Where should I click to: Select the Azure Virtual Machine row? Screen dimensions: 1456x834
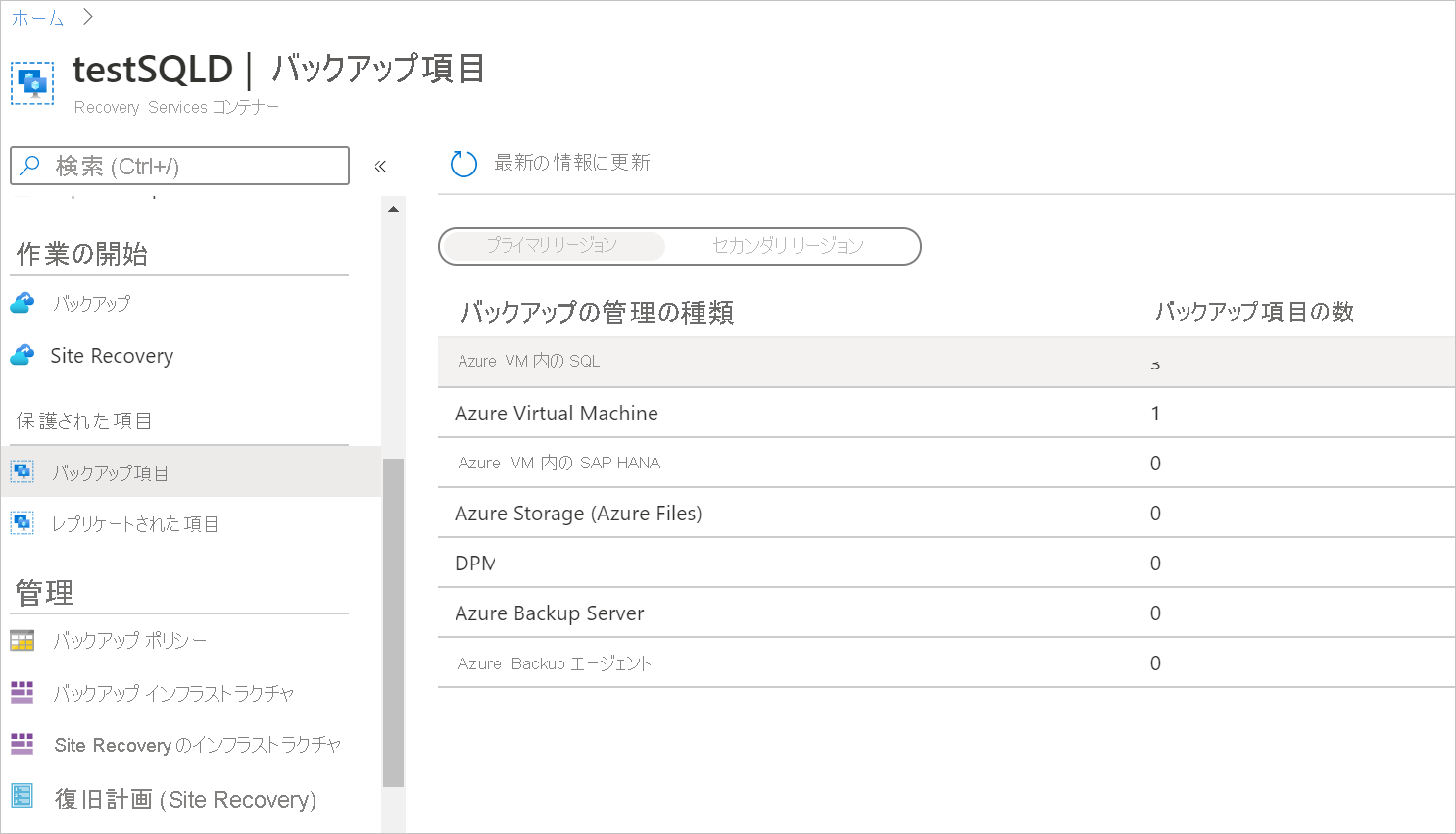click(x=946, y=414)
